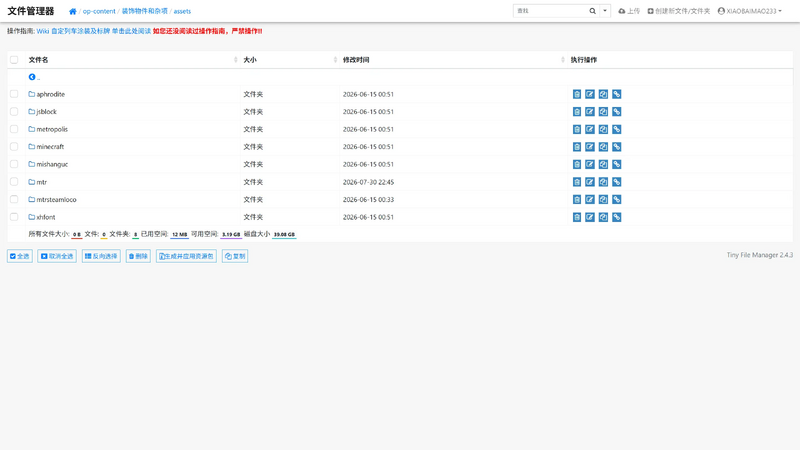Screen dimensions: 800x450
Task: Check the metropolis row checkbox
Action: point(14,129)
